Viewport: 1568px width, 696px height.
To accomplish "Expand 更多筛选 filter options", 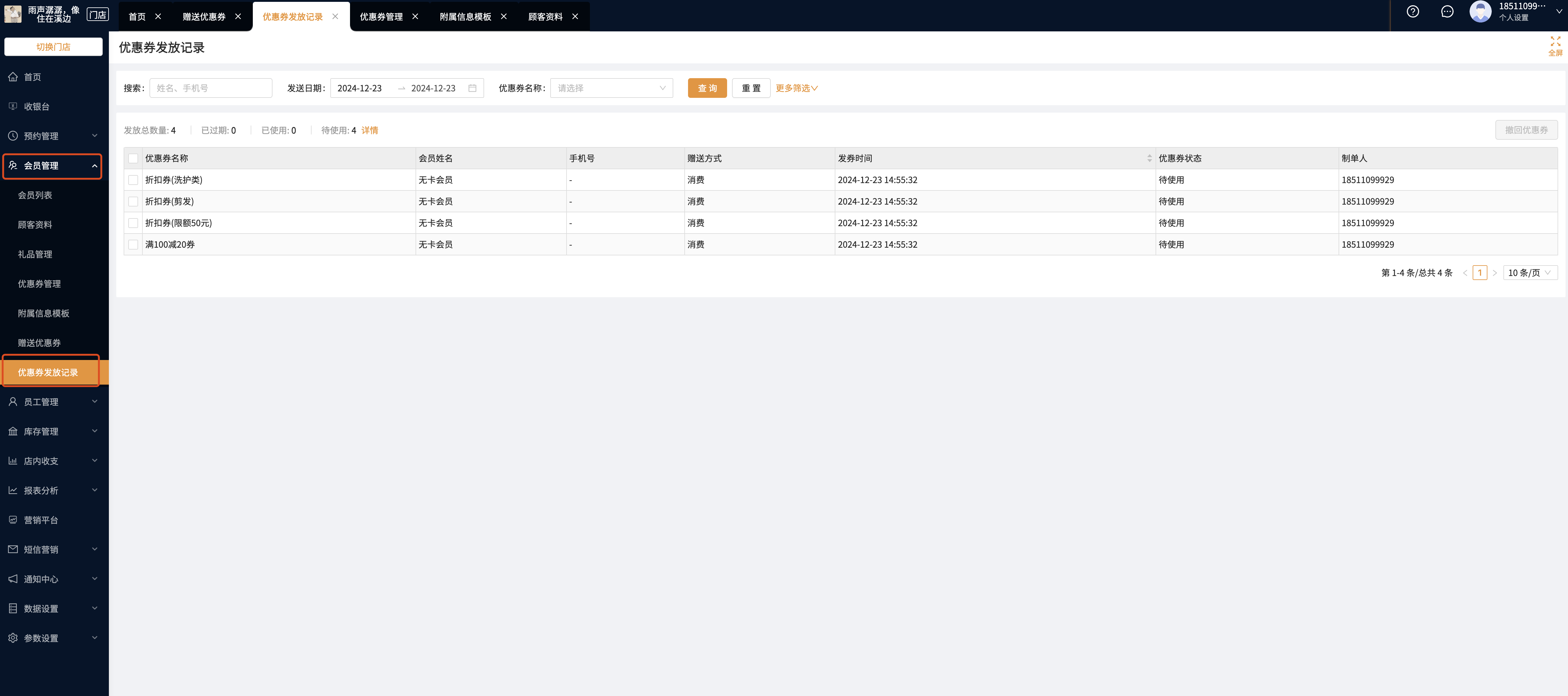I will tap(796, 88).
